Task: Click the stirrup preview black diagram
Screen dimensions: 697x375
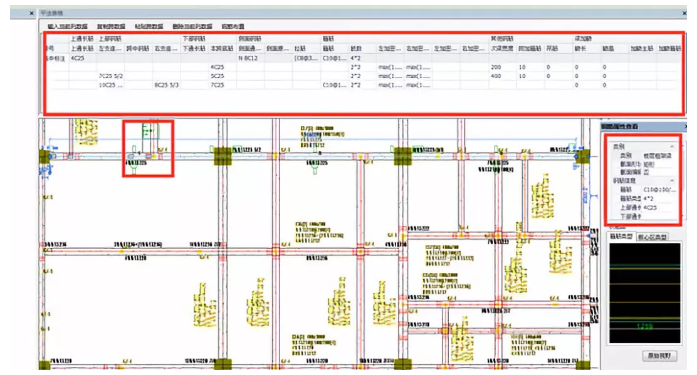Action: pyautogui.click(x=645, y=293)
